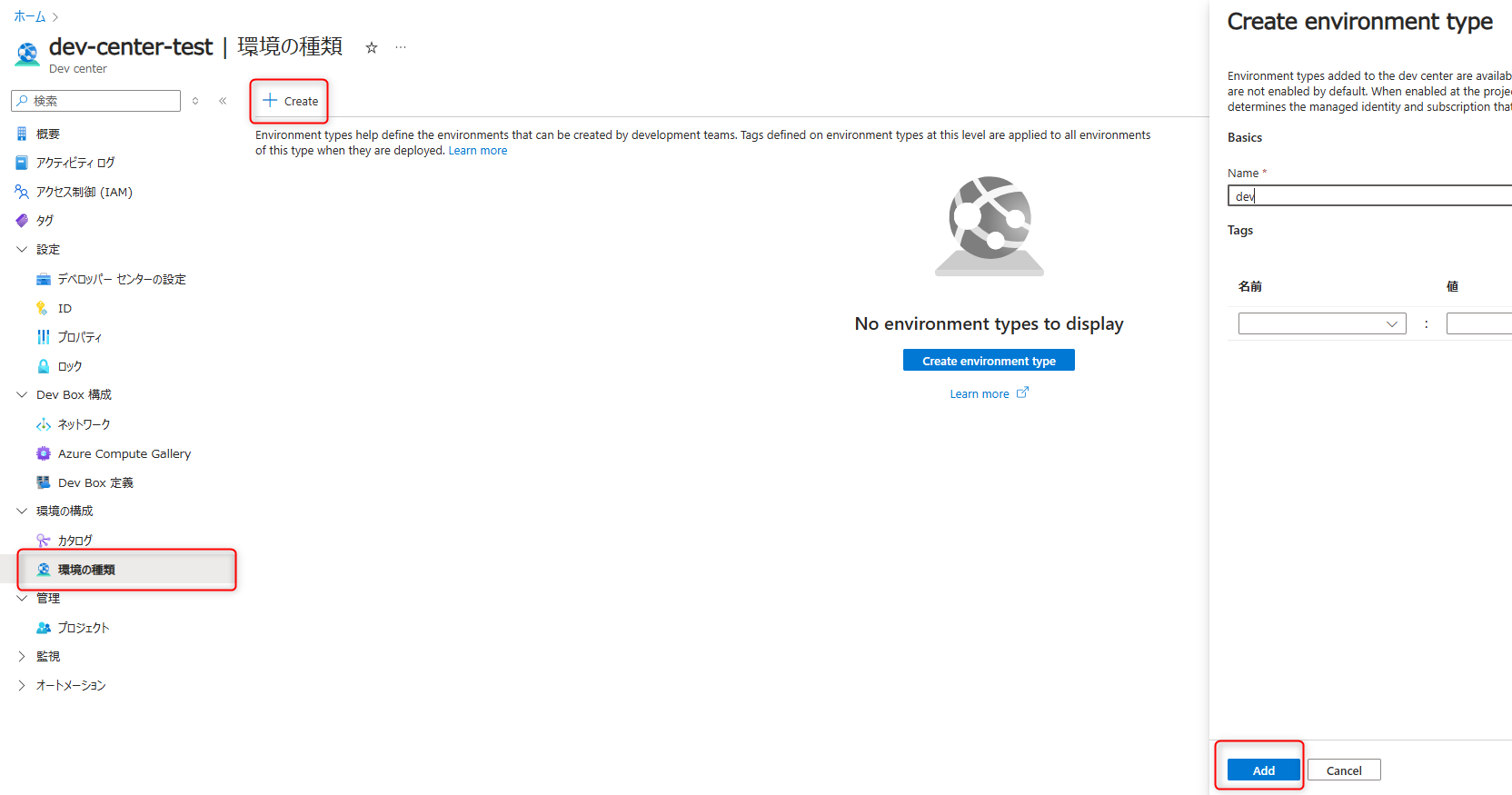Click the アクティビティ ログ icon
This screenshot has height=795, width=1512.
(x=22, y=163)
